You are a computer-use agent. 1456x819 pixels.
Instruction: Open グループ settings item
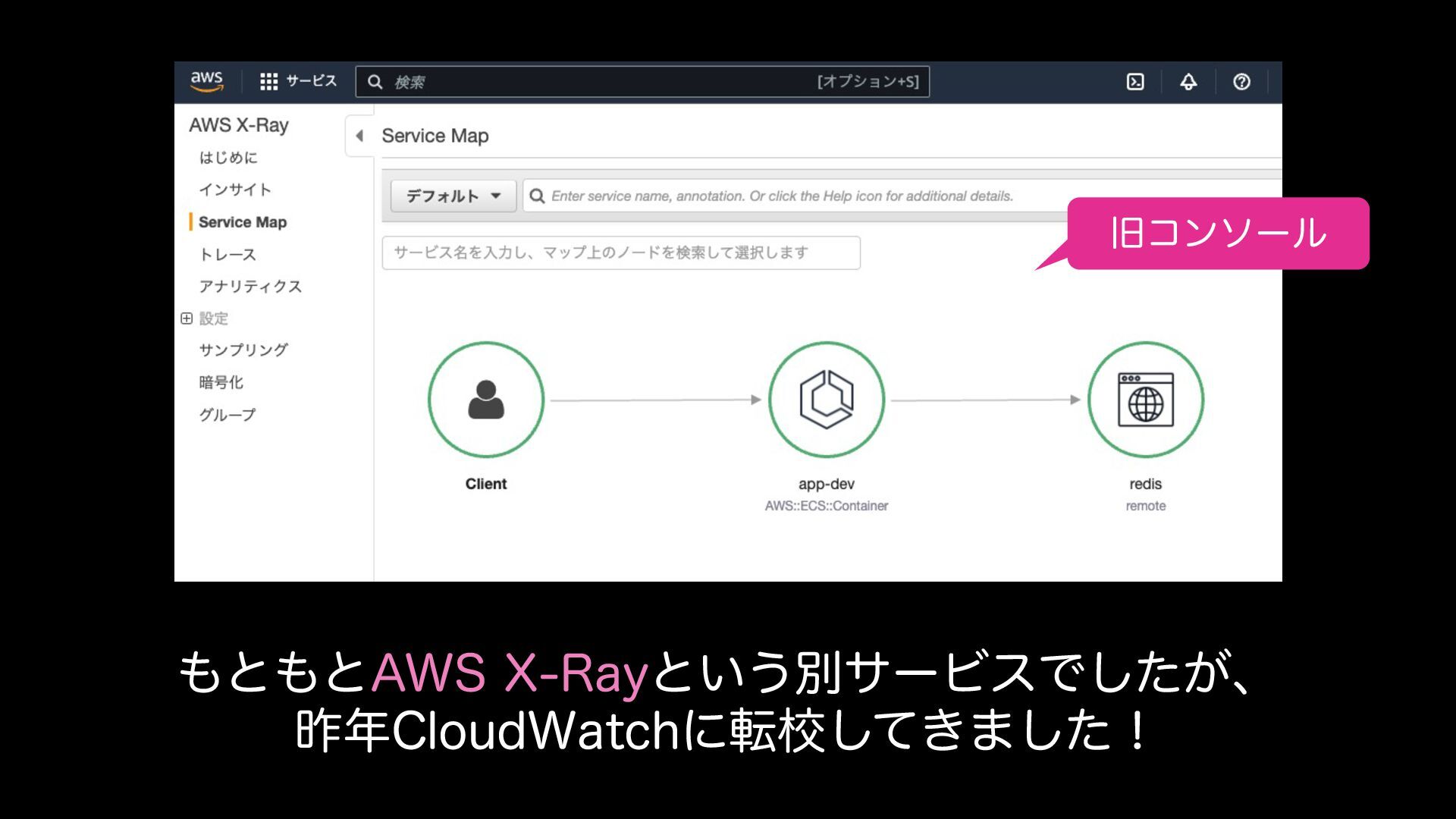[x=227, y=415]
